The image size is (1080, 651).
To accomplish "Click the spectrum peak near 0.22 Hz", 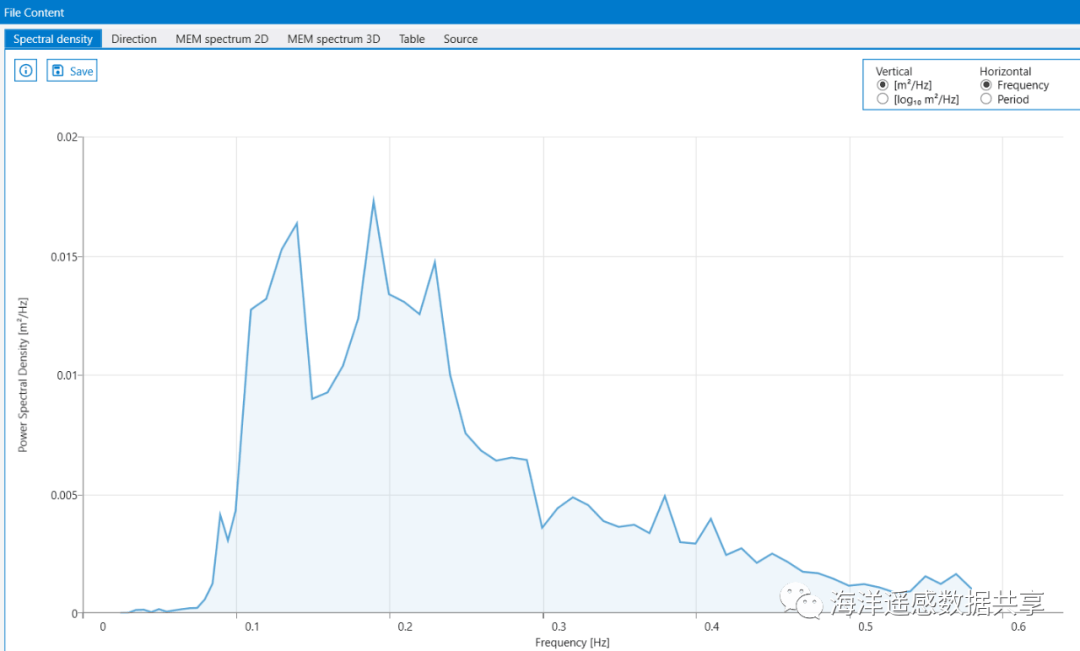I will [x=435, y=261].
